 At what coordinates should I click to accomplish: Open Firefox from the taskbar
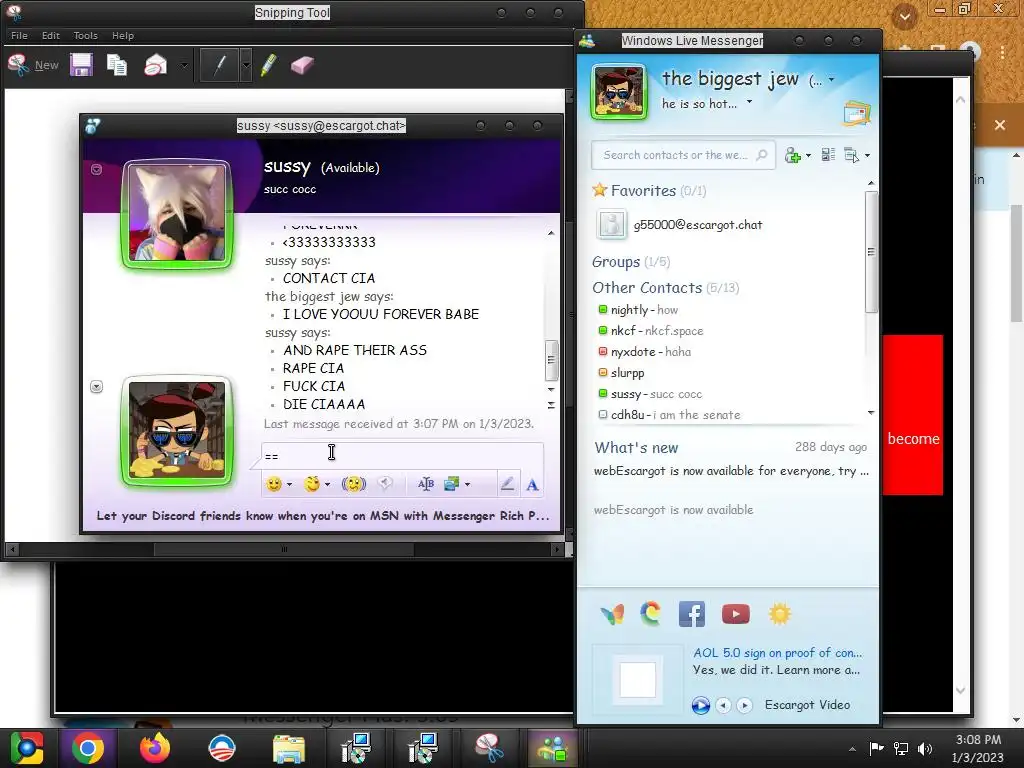point(155,748)
